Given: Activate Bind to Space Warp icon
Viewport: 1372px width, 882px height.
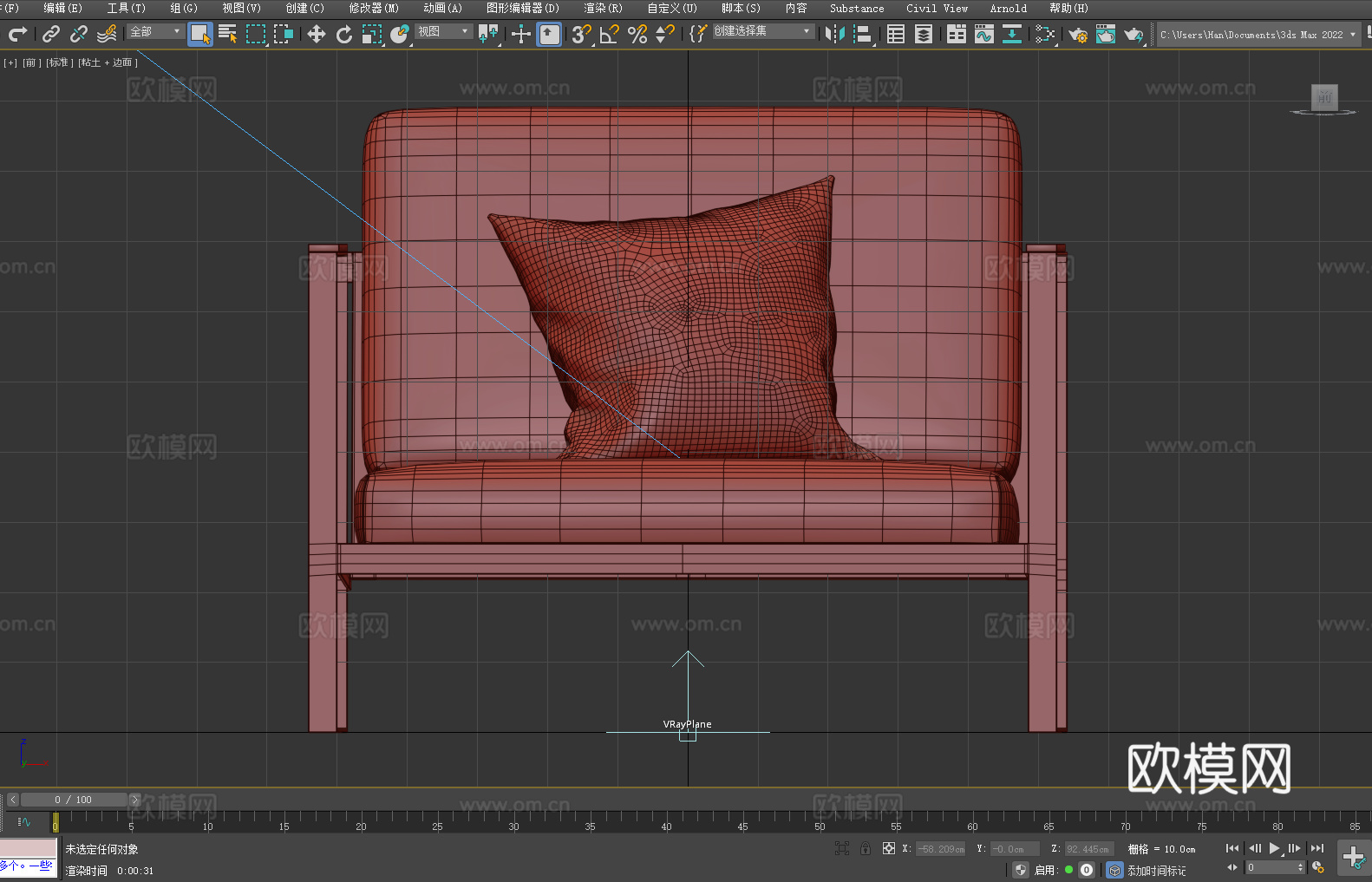Looking at the screenshot, I should tap(107, 34).
